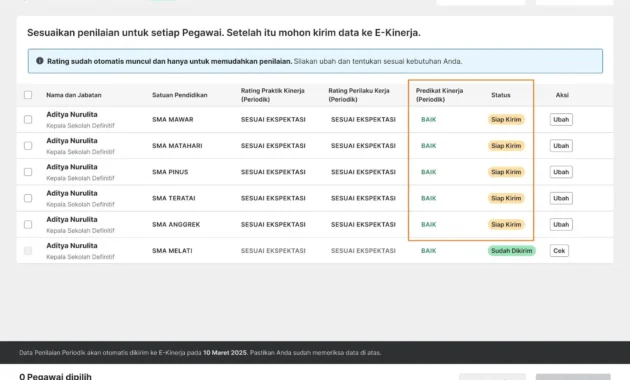This screenshot has width=630, height=380.
Task: Check the box for the SMA PINUS row
Action: coord(28,172)
